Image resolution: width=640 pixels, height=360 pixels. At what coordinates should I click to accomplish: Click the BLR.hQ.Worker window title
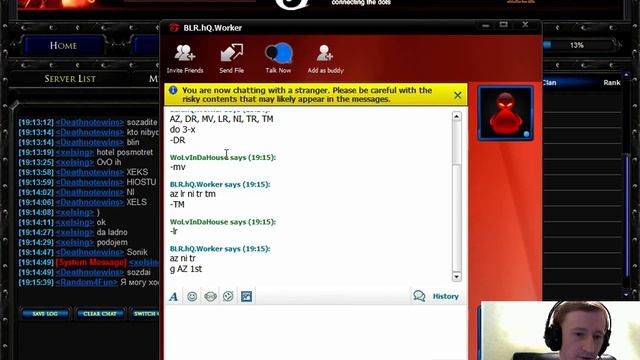click(213, 28)
